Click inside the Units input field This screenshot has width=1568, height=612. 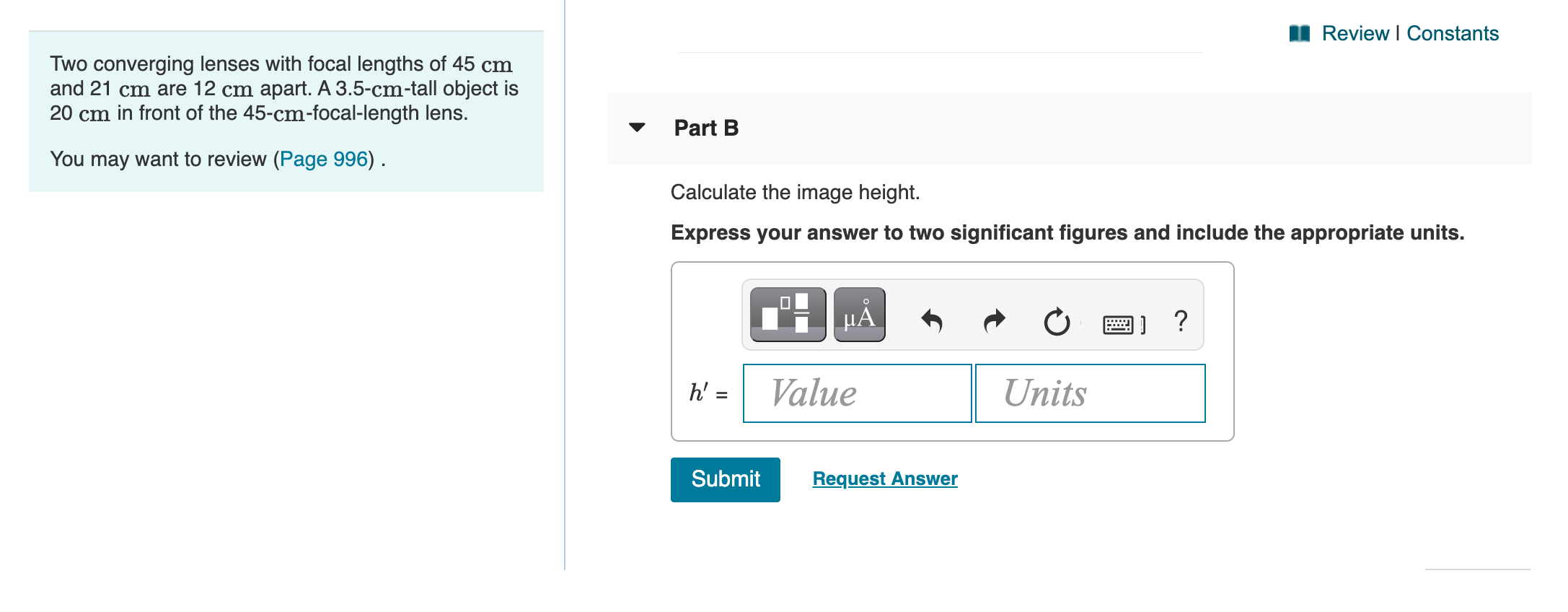pos(1089,393)
